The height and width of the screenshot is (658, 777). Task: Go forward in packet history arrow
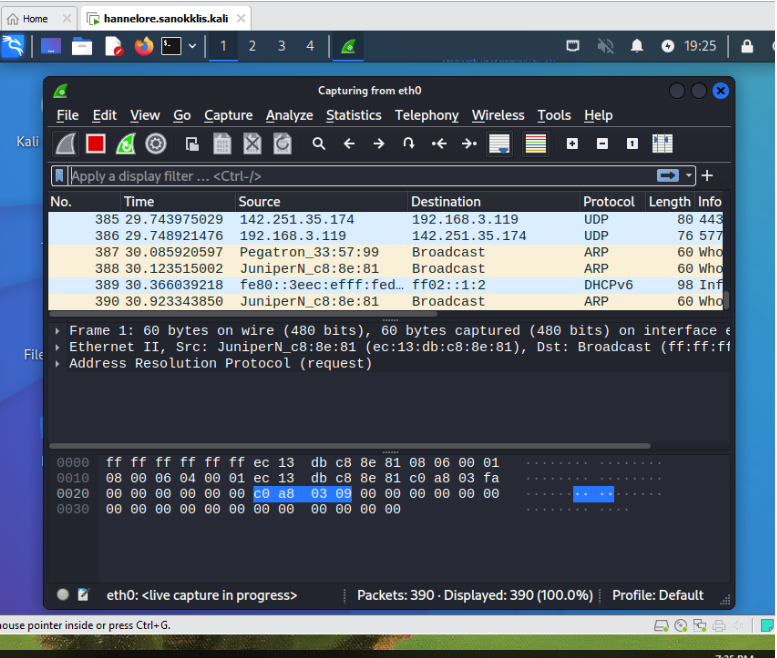pyautogui.click(x=379, y=144)
